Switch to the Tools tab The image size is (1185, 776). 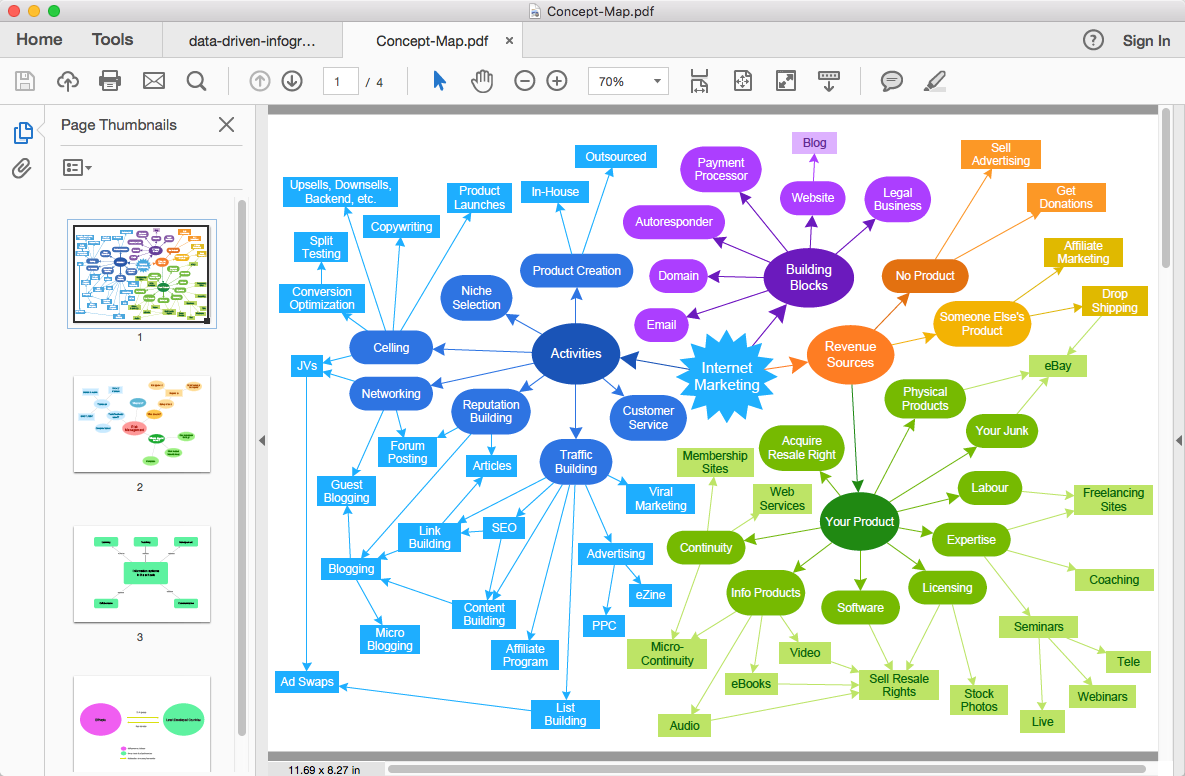(113, 39)
